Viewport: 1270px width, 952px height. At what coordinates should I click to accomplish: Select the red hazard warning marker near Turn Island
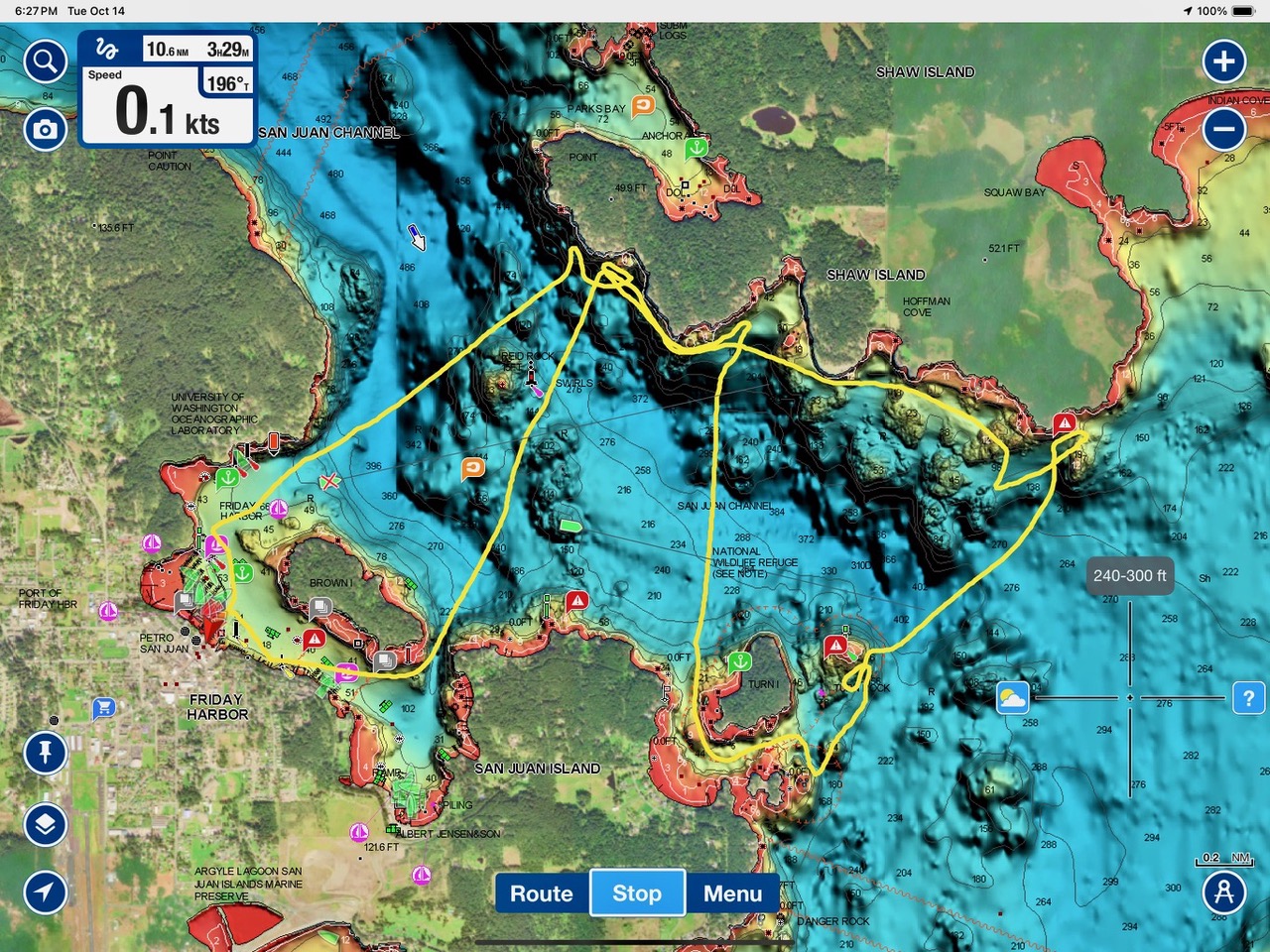pos(835,647)
